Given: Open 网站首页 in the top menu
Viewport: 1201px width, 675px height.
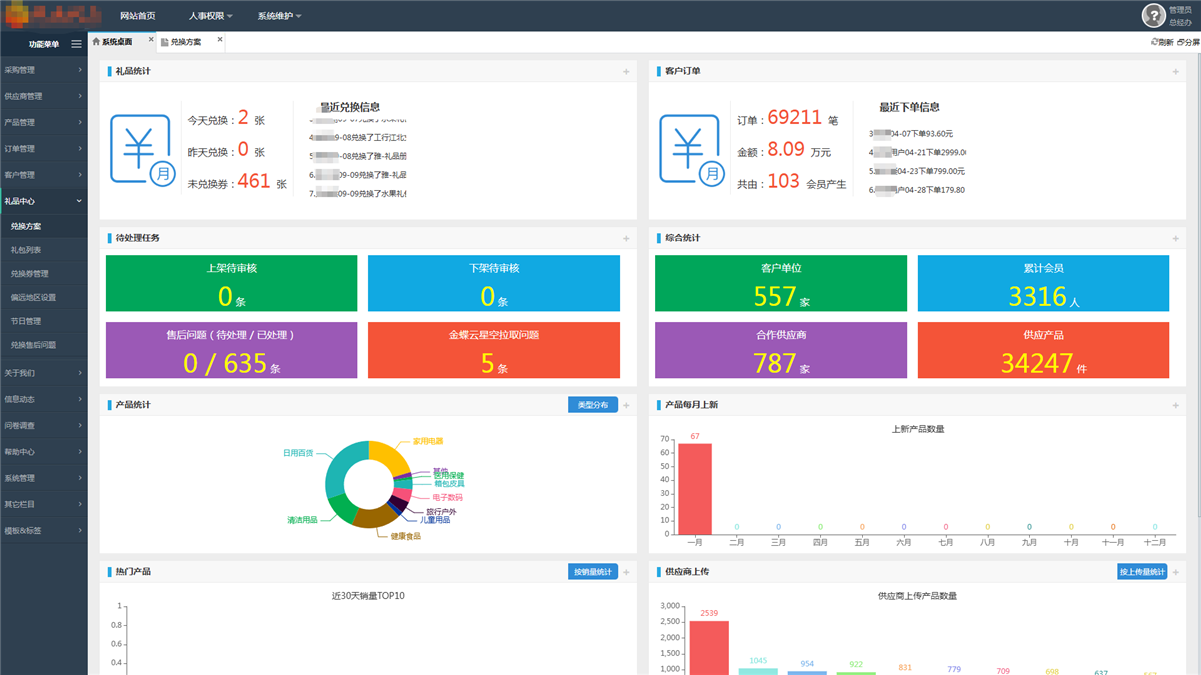Looking at the screenshot, I should point(137,16).
